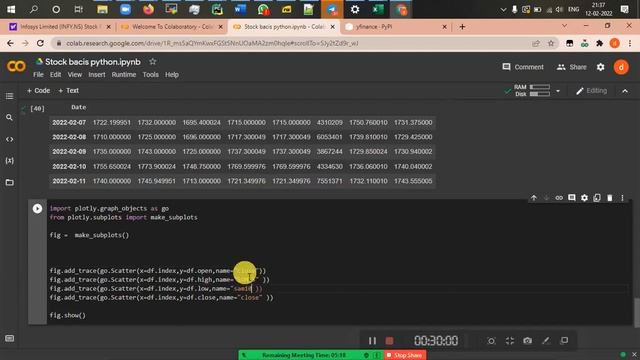The width and height of the screenshot is (640, 360).
Task: Open the Help menu
Action: click(x=172, y=75)
